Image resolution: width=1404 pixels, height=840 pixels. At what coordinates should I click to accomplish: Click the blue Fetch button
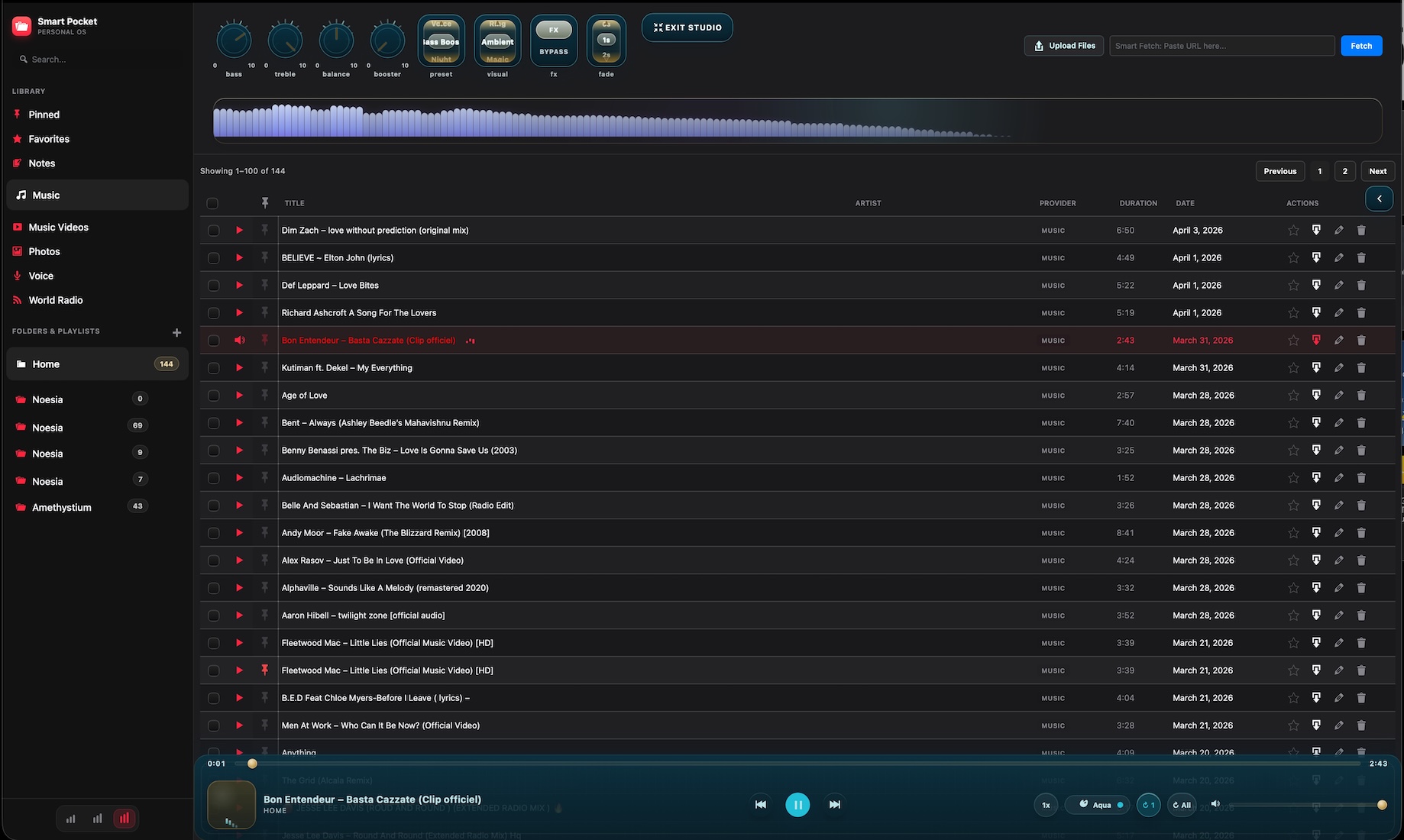[x=1361, y=46]
